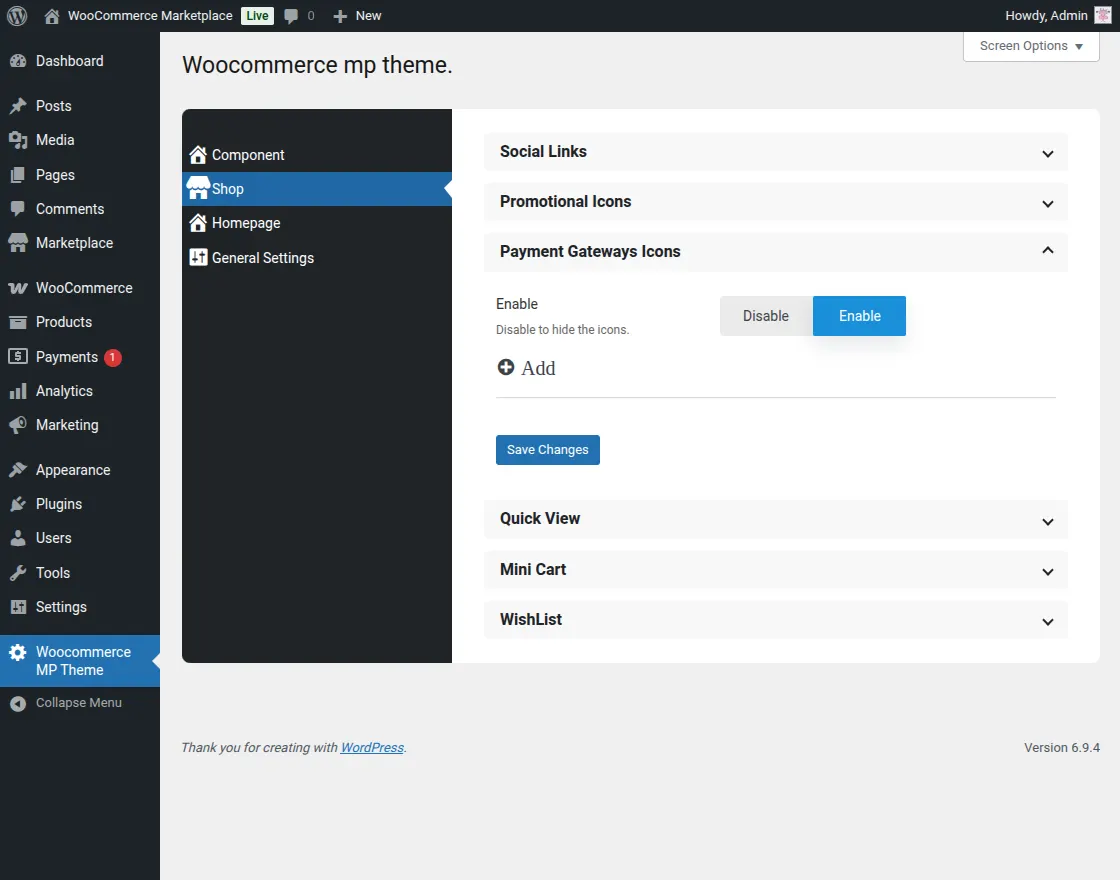Click the Shop storefront icon
The width and height of the screenshot is (1120, 880).
tap(198, 188)
